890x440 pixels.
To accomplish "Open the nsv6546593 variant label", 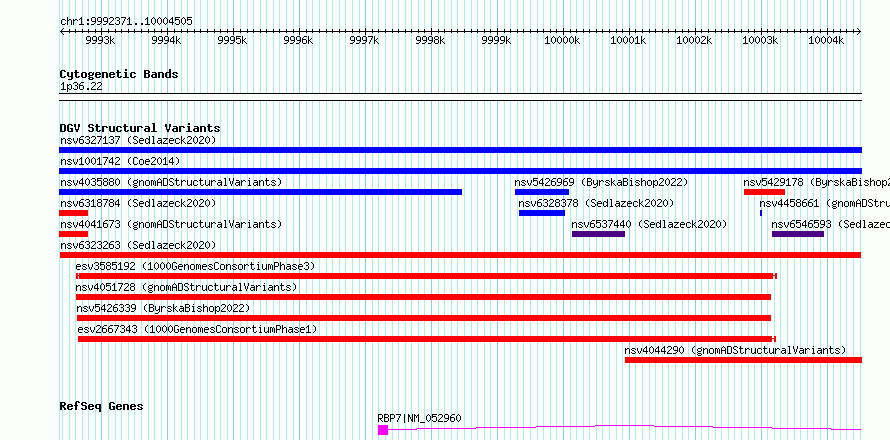I will [830, 224].
